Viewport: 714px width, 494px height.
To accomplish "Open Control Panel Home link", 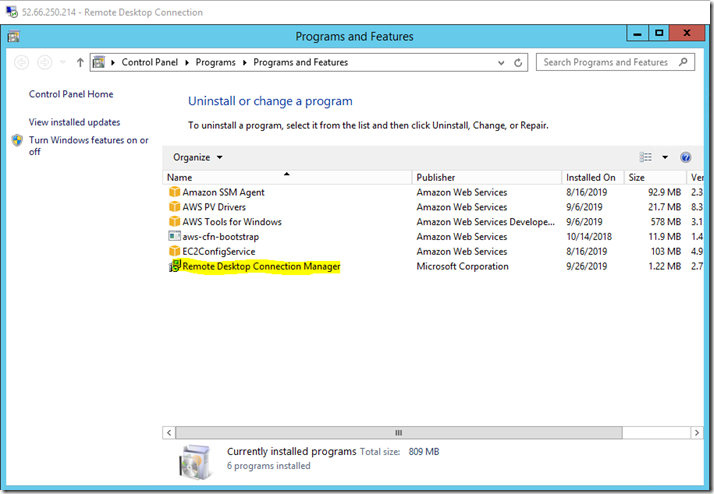I will pos(71,94).
